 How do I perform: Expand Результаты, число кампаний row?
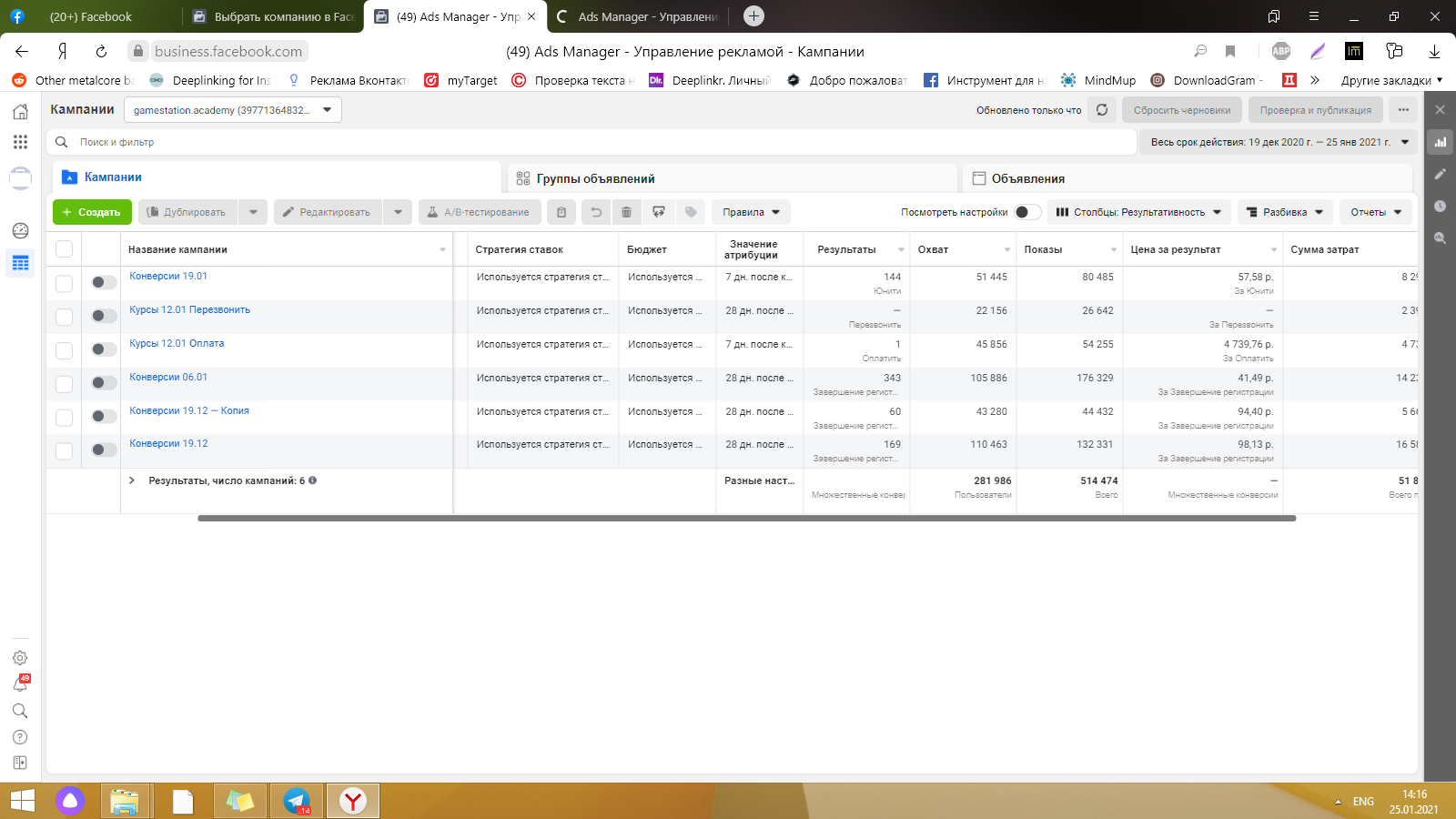point(132,480)
